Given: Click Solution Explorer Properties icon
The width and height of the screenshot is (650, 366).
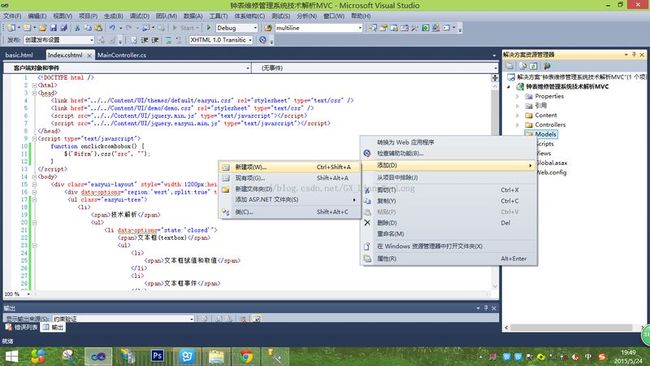Looking at the screenshot, I should coord(510,66).
